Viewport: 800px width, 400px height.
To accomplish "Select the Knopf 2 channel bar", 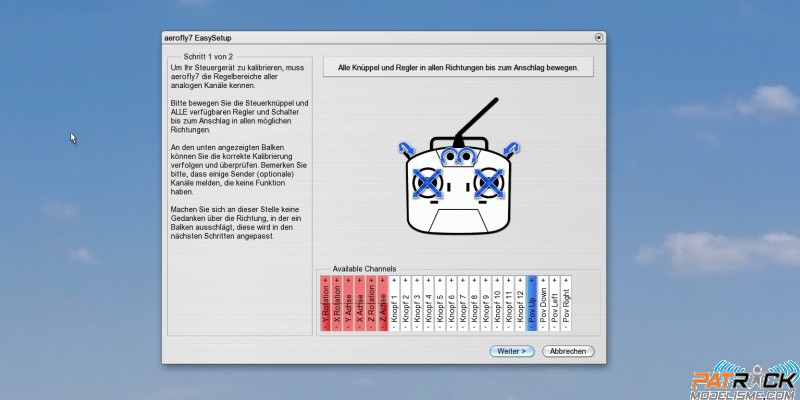I will pyautogui.click(x=406, y=303).
